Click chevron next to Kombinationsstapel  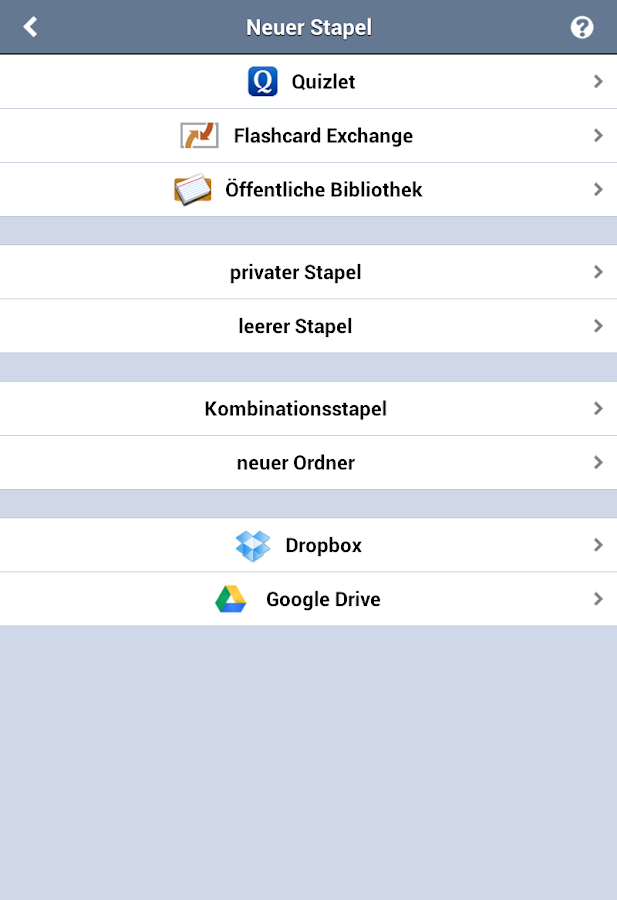tap(598, 408)
